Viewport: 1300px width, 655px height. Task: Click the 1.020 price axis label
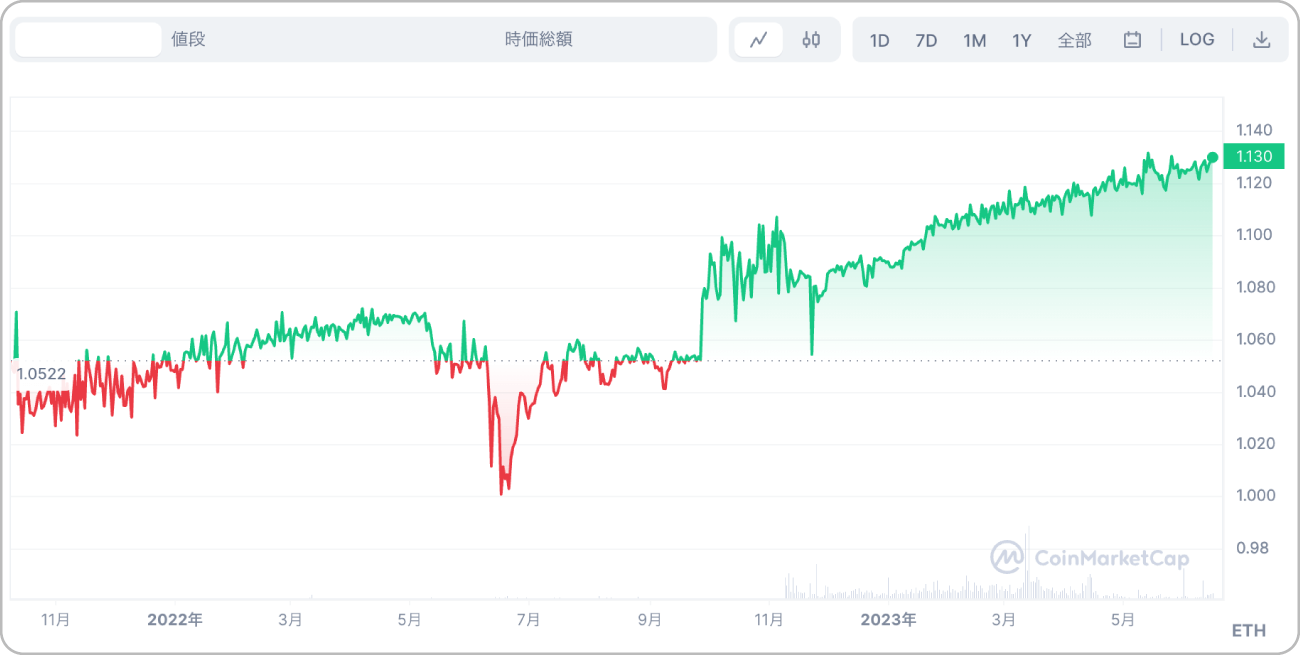1254,443
